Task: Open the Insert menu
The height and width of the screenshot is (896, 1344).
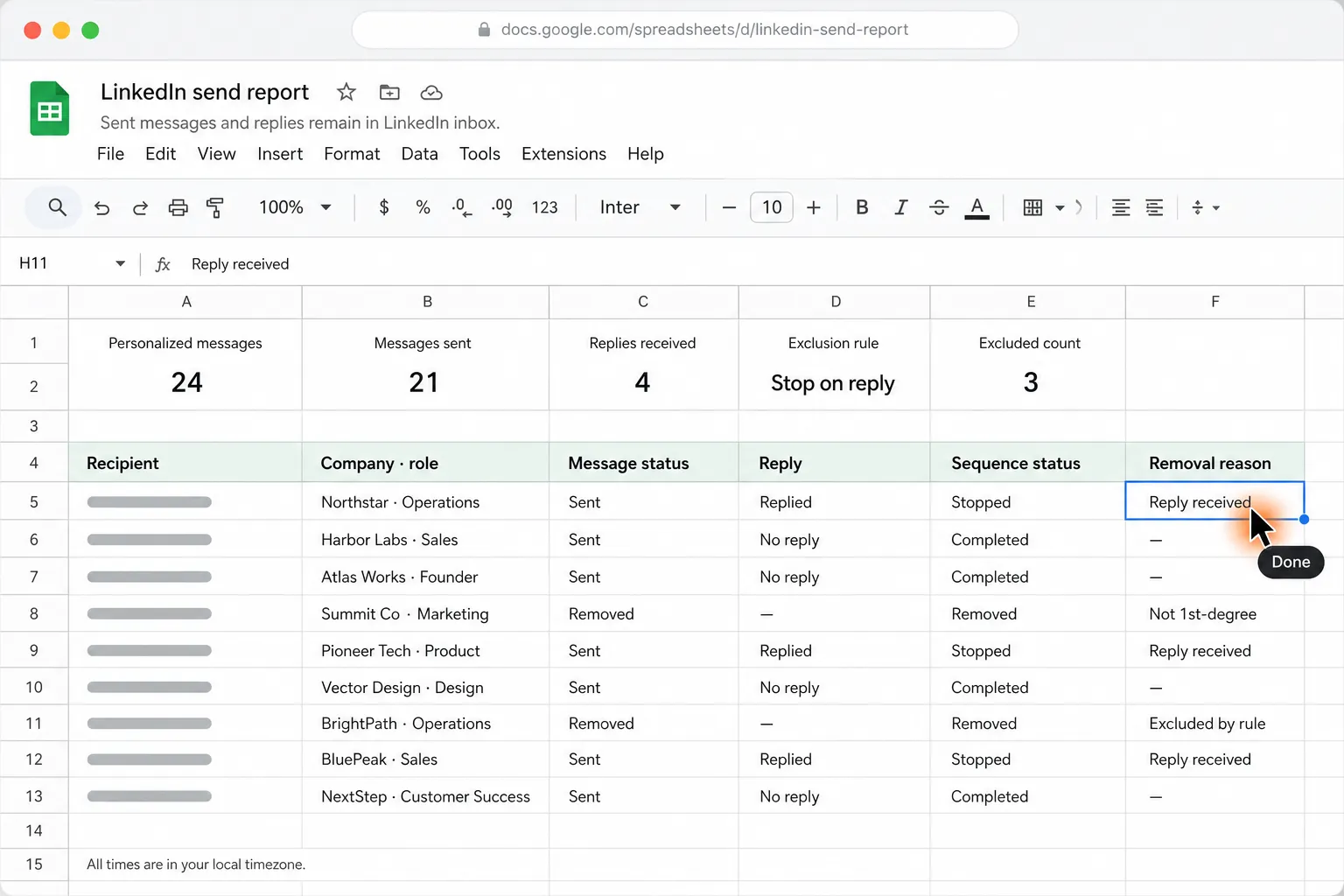Action: 280,154
